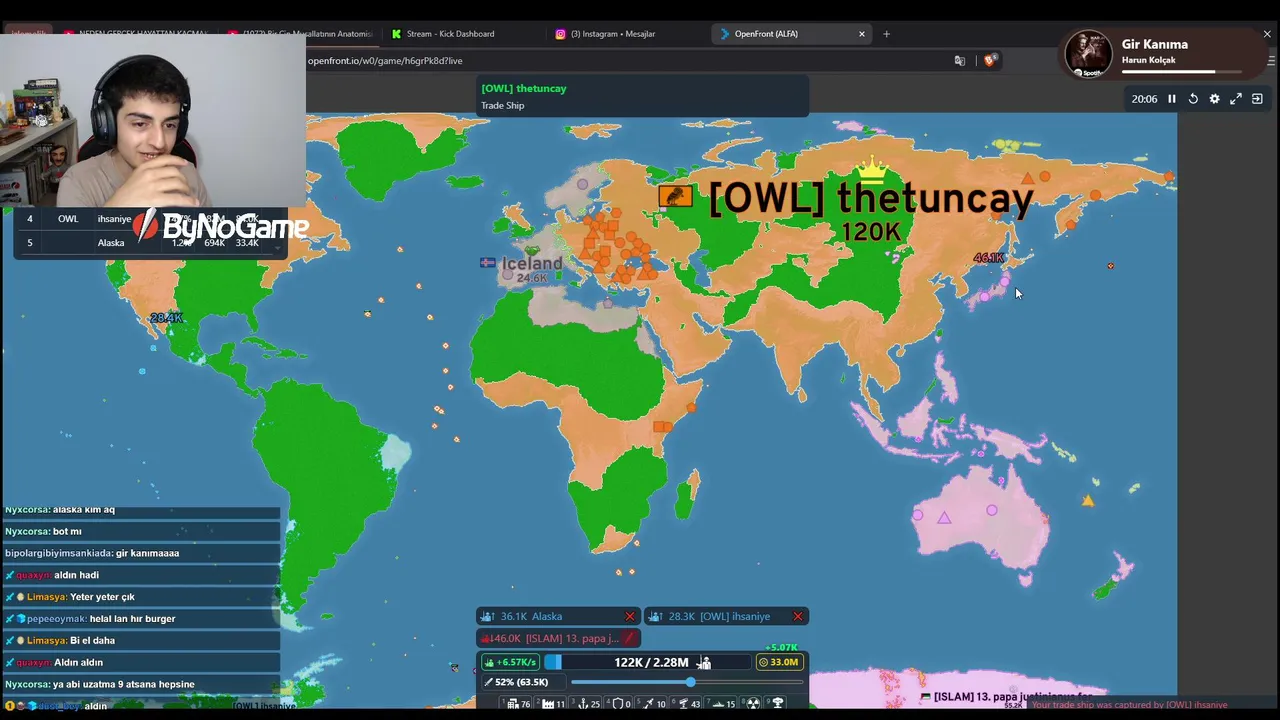Close the Spotify now-playing overlay
This screenshot has width=1280, height=720.
(x=1267, y=34)
